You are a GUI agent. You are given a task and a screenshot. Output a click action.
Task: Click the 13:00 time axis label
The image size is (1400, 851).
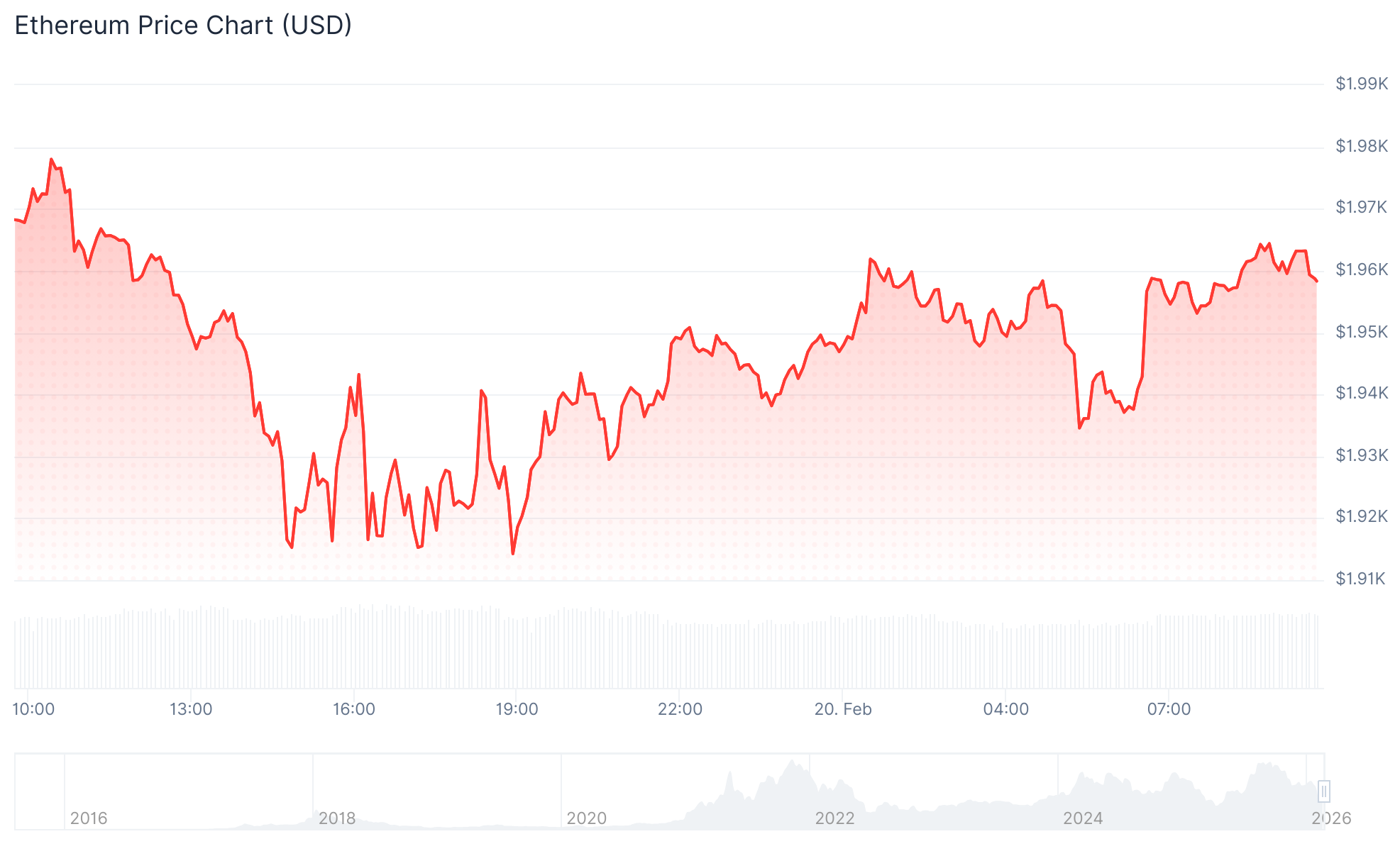[x=191, y=709]
